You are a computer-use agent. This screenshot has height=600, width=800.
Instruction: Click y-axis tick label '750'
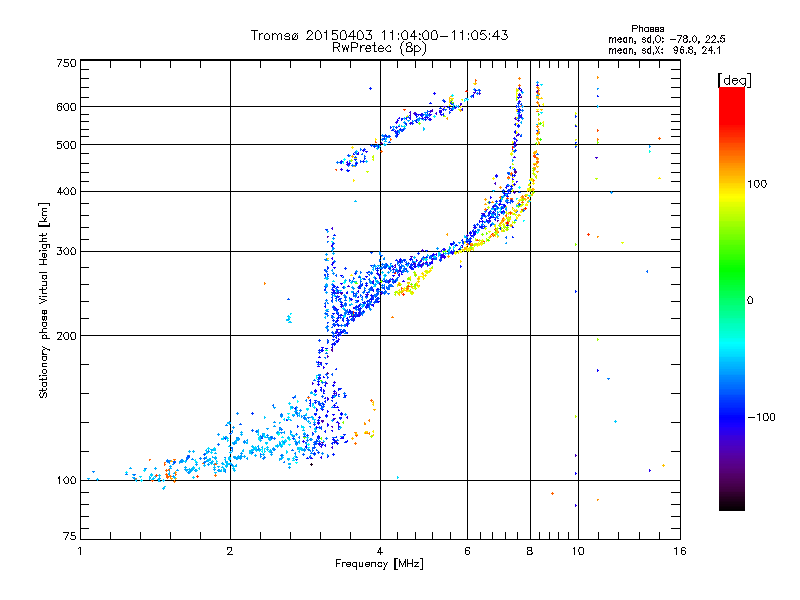pos(66,63)
